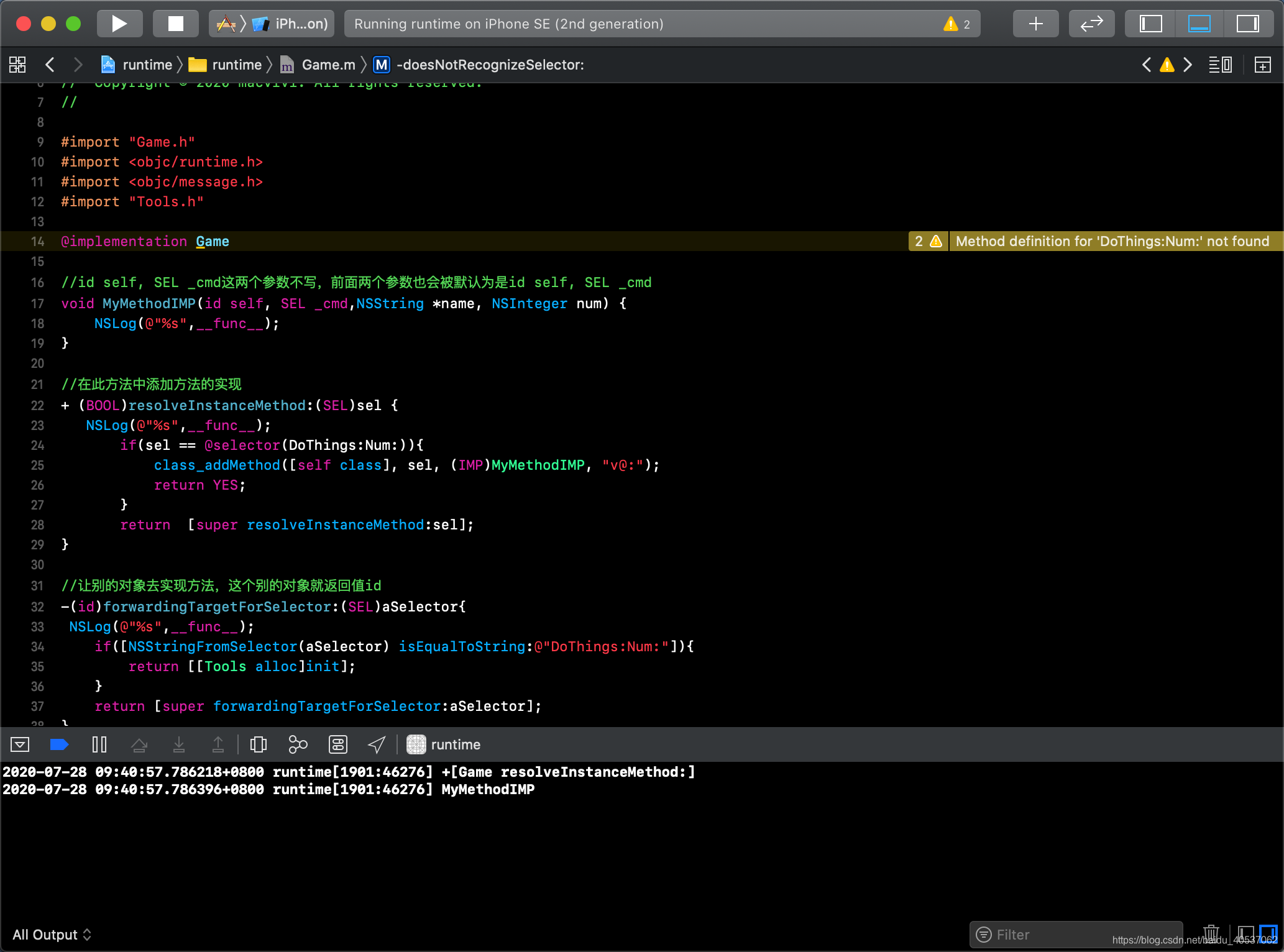
Task: Open editor options menu
Action: [1221, 65]
